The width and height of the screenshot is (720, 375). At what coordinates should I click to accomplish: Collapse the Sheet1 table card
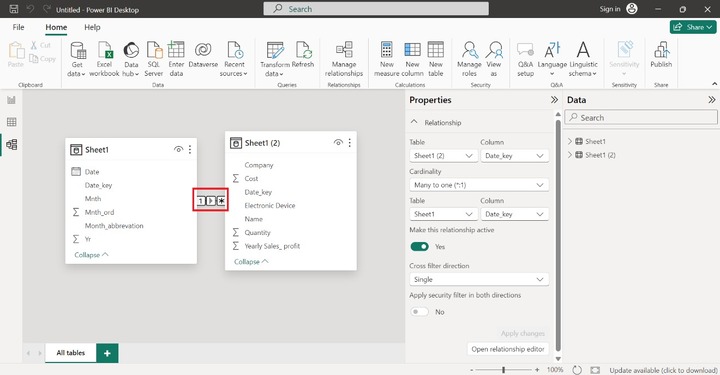click(91, 255)
